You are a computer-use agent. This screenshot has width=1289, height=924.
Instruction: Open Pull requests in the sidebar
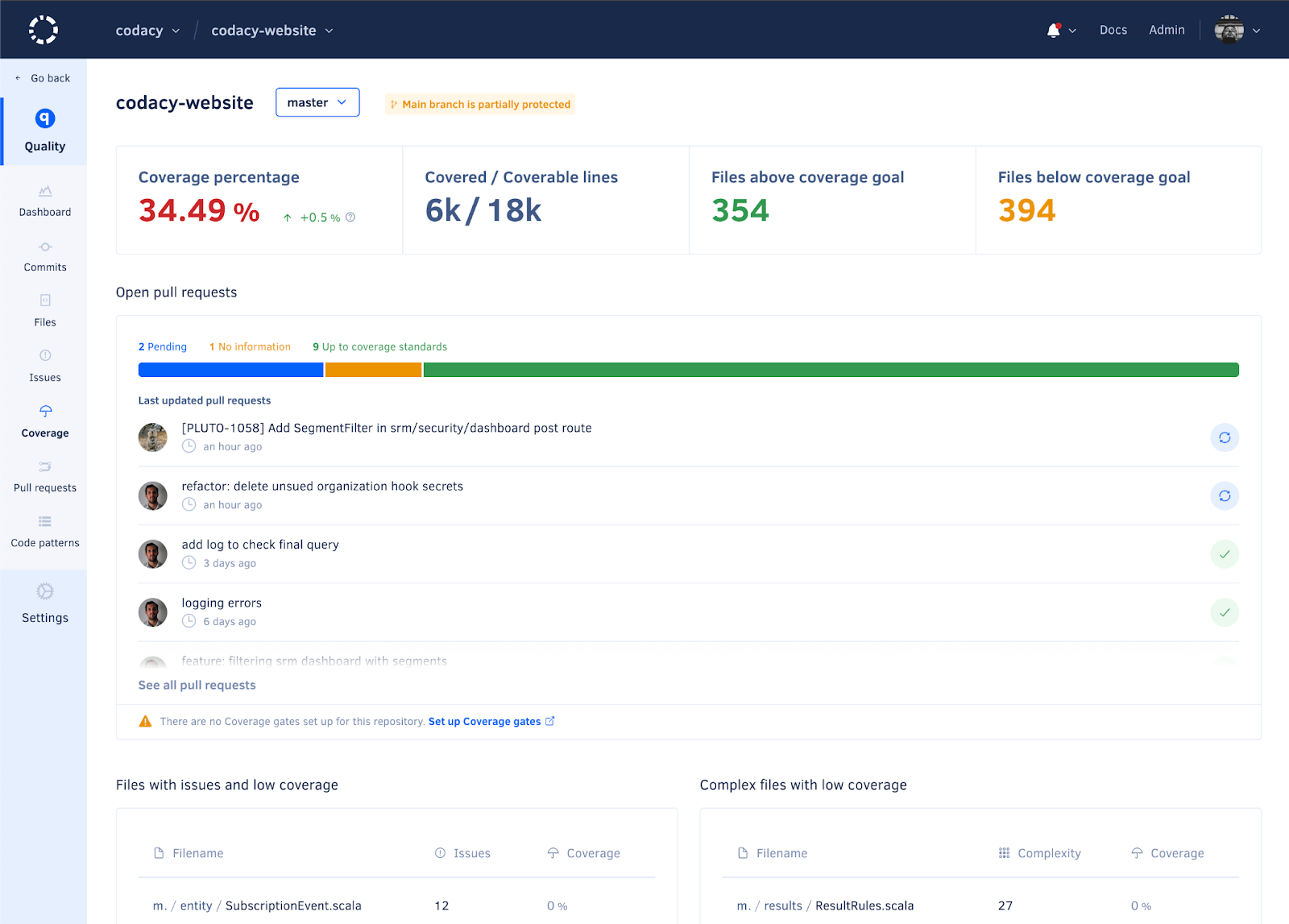[45, 478]
